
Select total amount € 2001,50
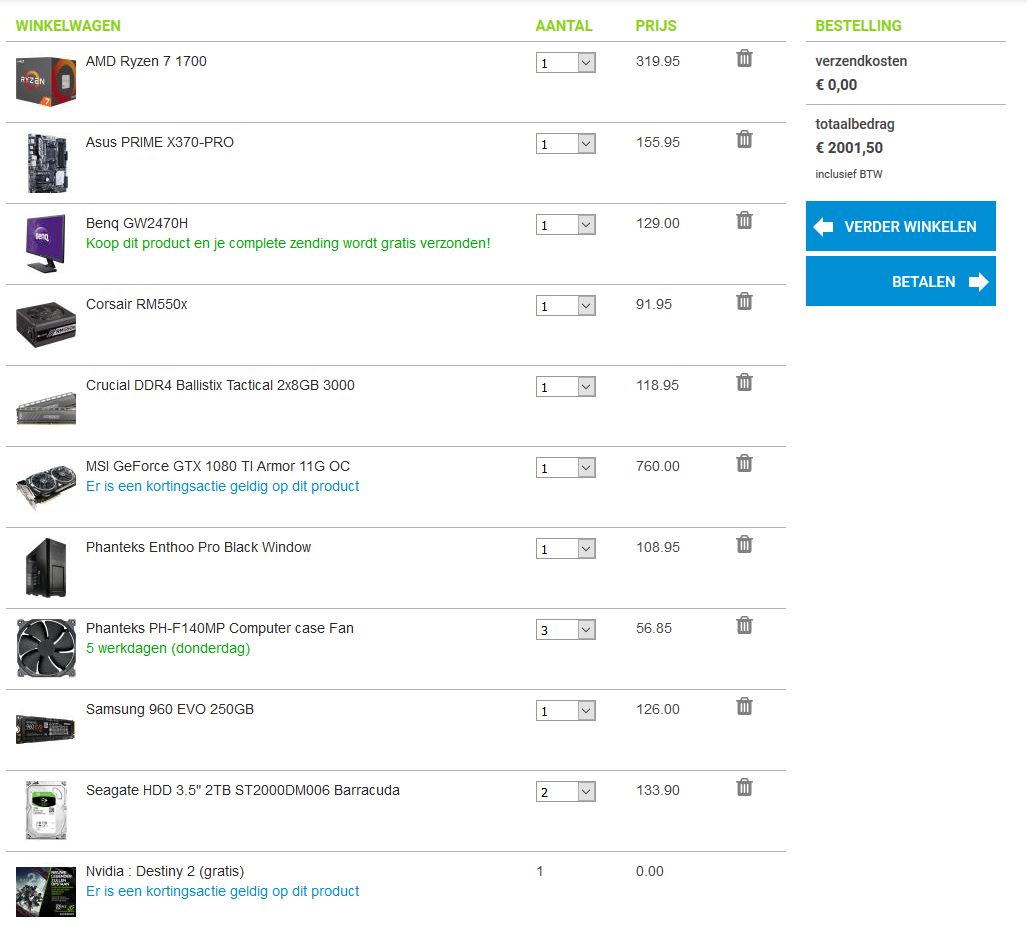click(849, 147)
